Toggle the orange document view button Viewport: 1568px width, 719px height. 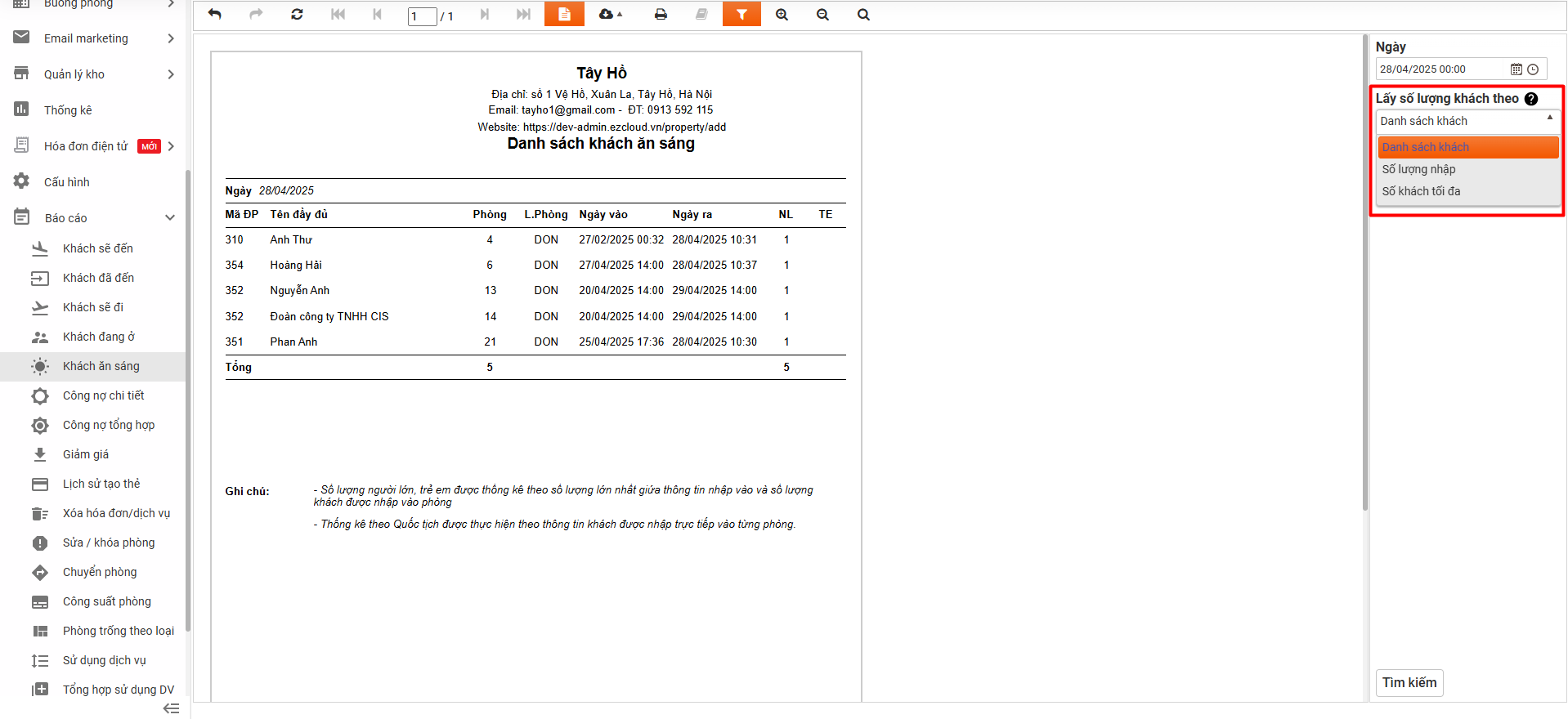(x=564, y=15)
